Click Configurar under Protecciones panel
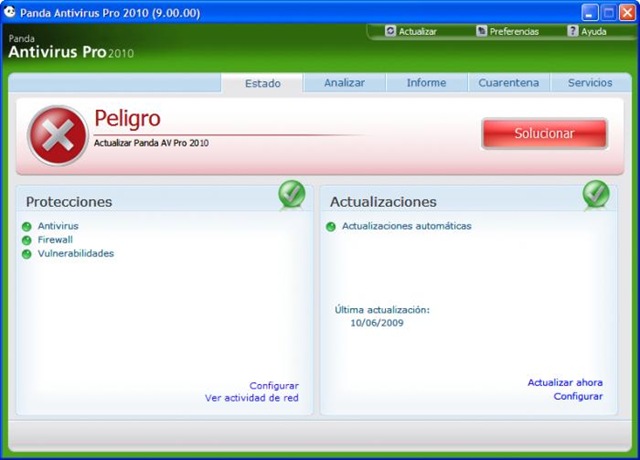Image resolution: width=640 pixels, height=460 pixels. pyautogui.click(x=274, y=386)
